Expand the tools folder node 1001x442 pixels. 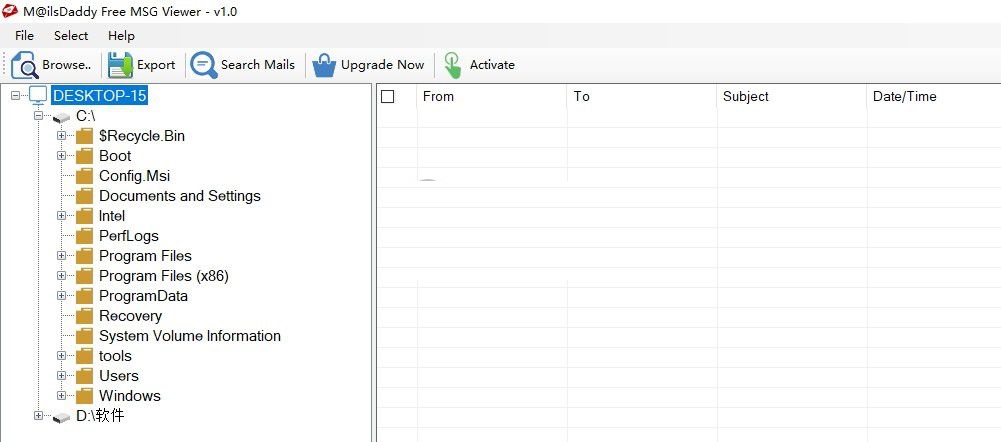point(61,356)
